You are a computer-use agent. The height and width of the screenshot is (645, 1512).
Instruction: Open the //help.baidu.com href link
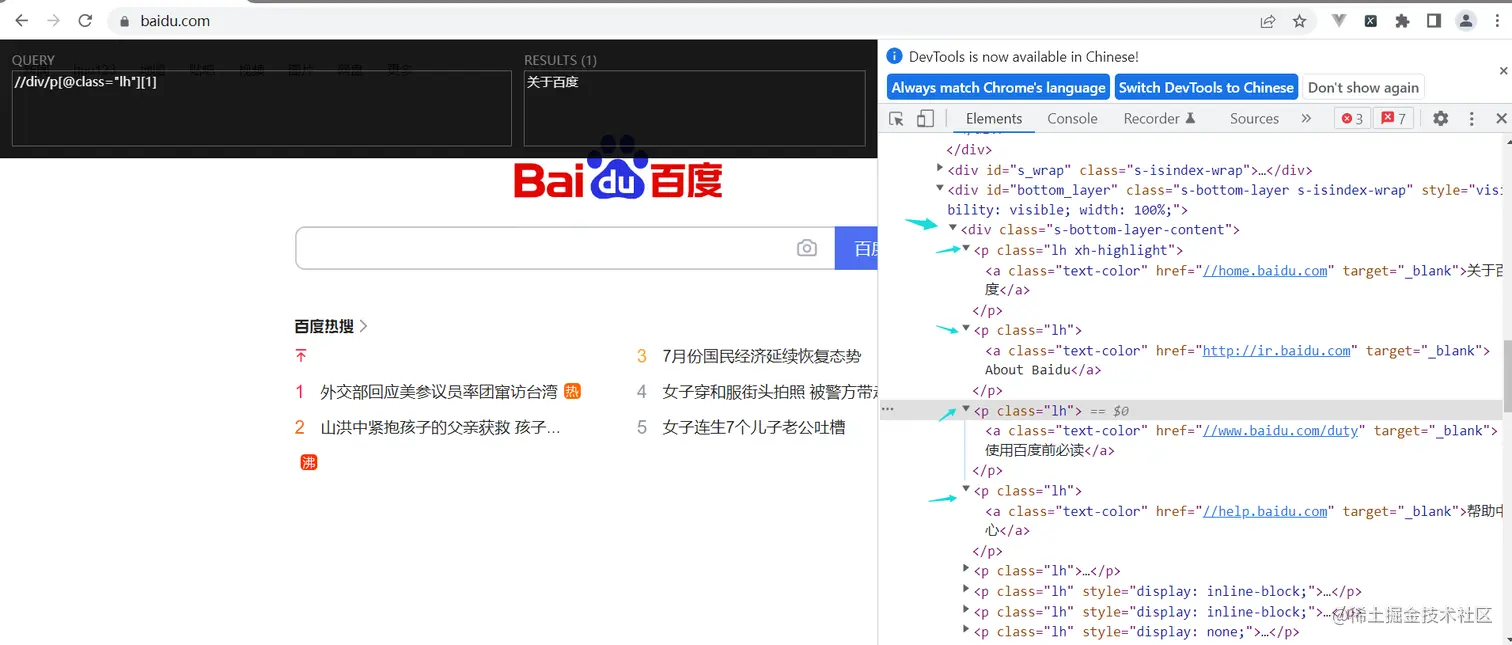point(1265,511)
